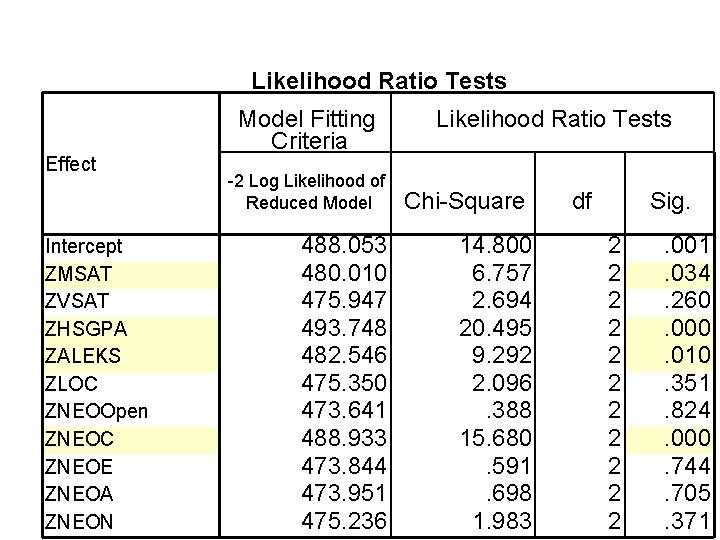Click the ZMSAT row label
The width and height of the screenshot is (720, 540).
76,273
